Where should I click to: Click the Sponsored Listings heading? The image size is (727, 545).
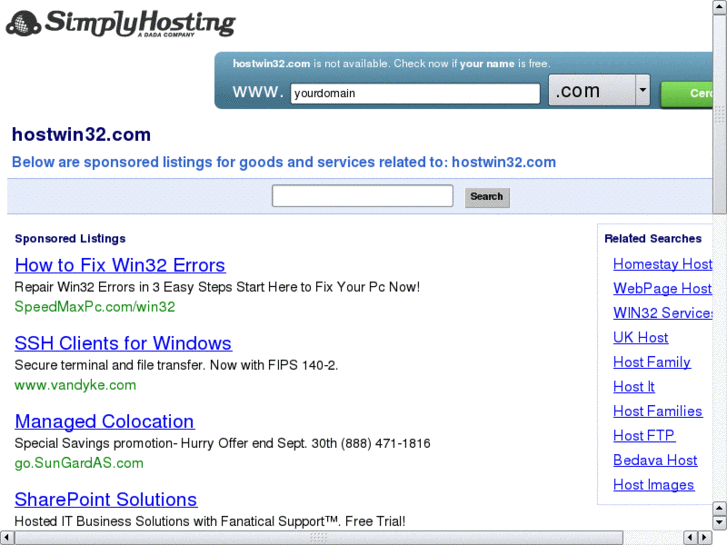pos(70,238)
